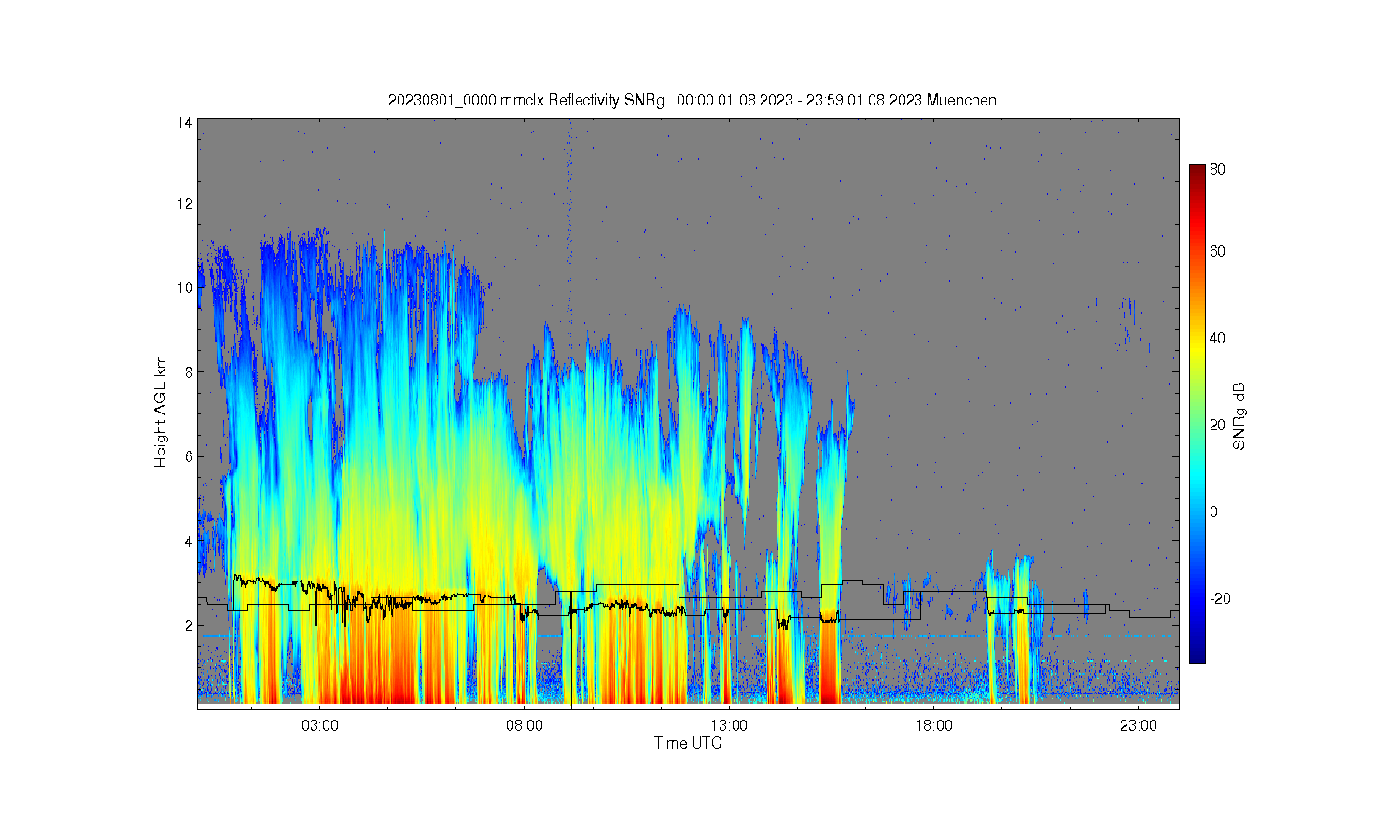Image resolution: width=1400 pixels, height=840 pixels.
Task: Click the colorbar value label 20
Action: tap(1217, 425)
